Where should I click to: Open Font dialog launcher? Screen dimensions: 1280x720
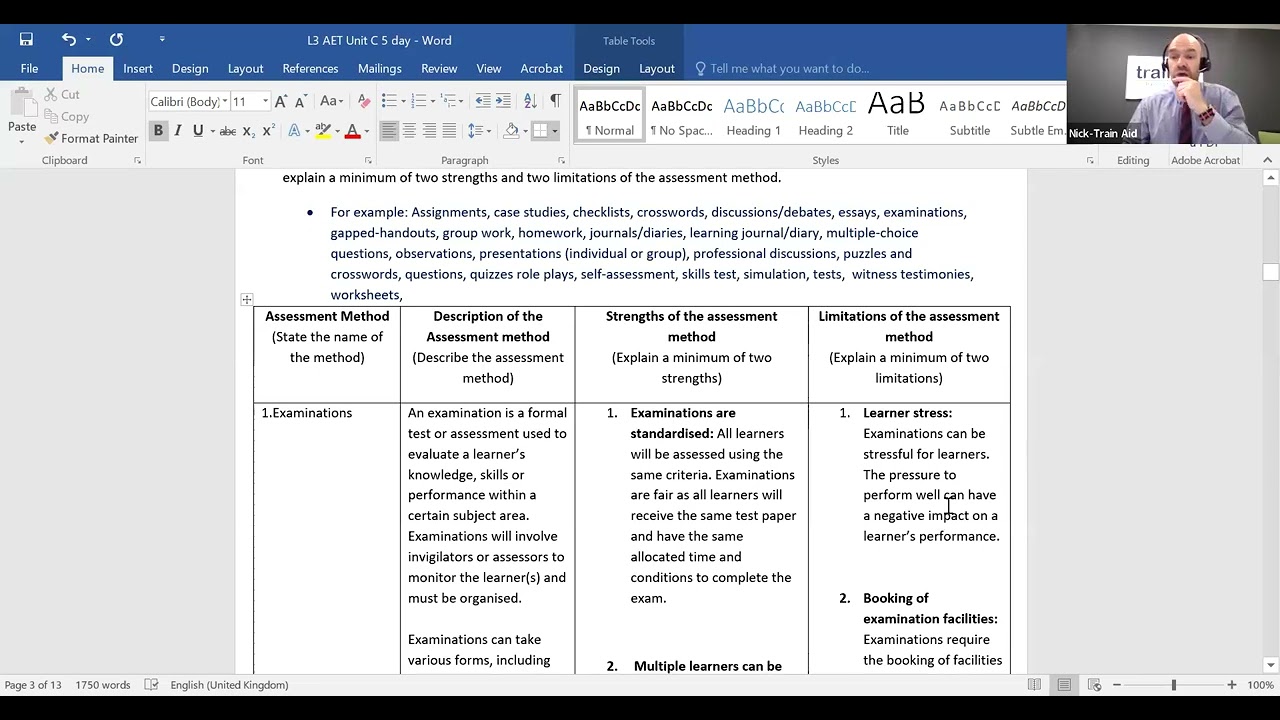(368, 160)
